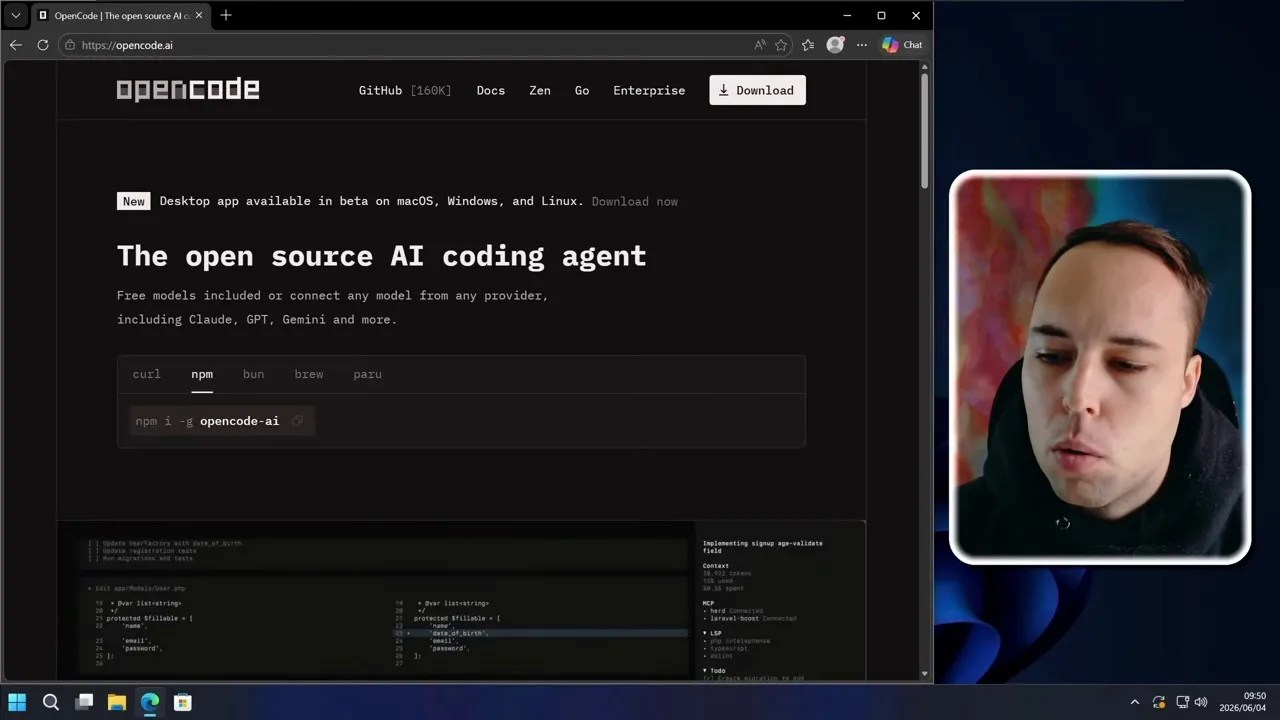Switch to the paru install tab
The width and height of the screenshot is (1280, 720).
(x=367, y=374)
